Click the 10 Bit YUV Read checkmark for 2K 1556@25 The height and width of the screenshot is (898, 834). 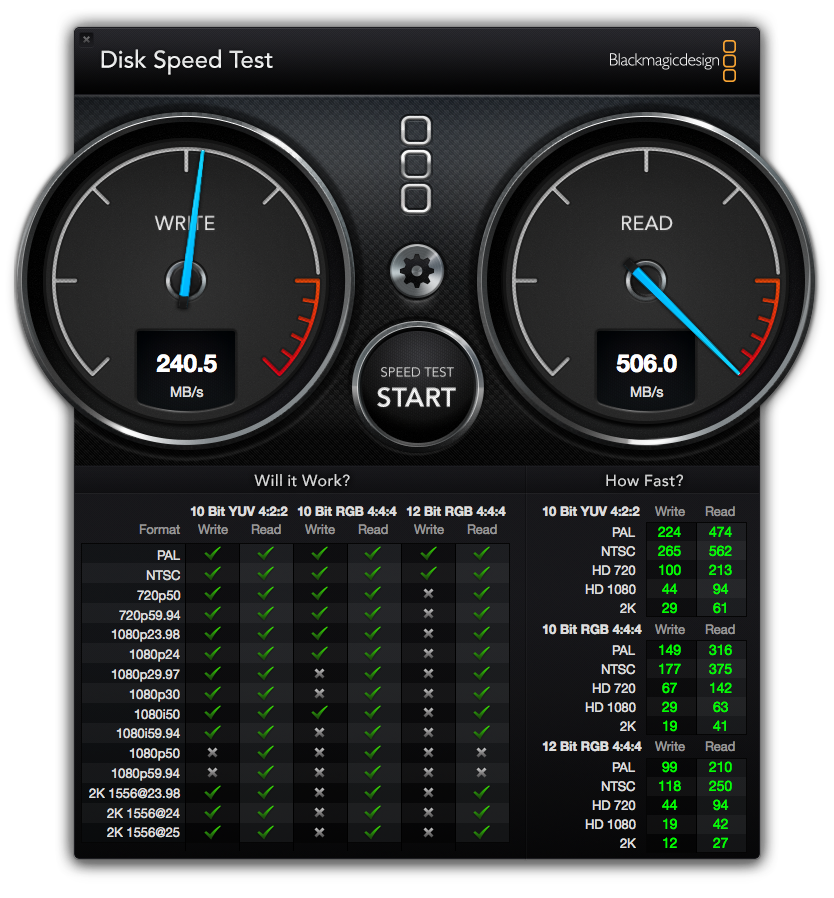266,832
